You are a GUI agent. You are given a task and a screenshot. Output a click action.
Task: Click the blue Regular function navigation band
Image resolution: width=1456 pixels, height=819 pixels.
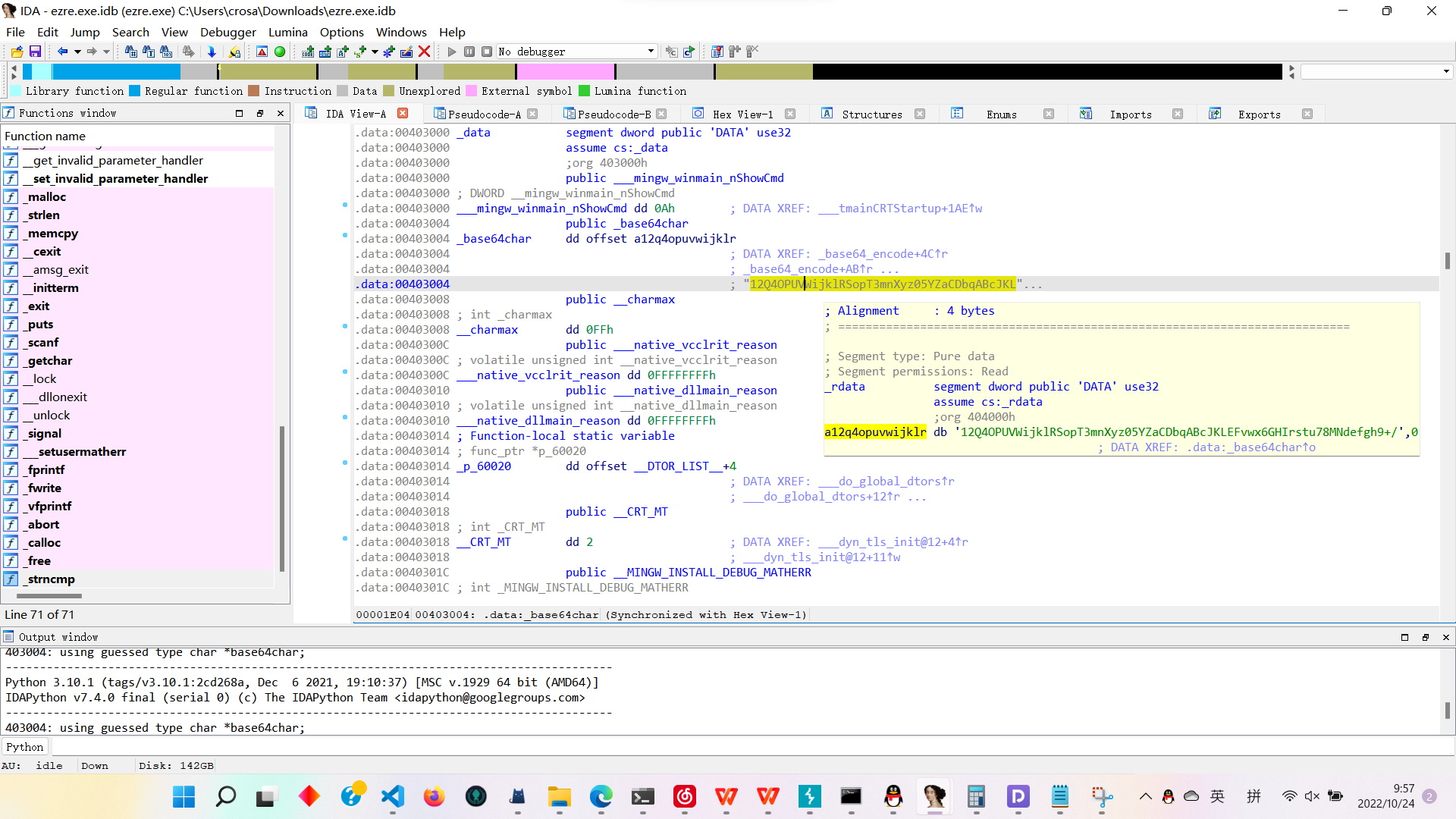click(116, 71)
